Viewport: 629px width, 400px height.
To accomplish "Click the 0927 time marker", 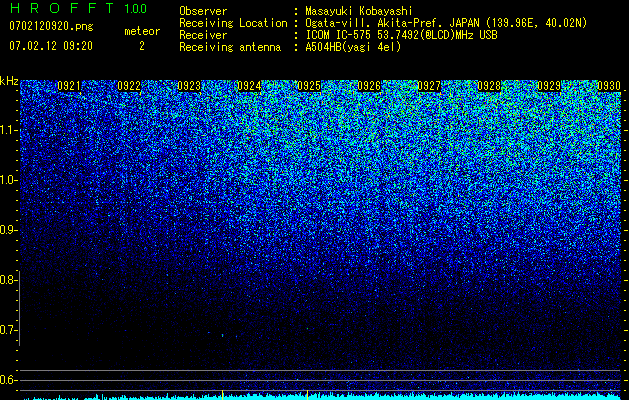I will 429,86.
